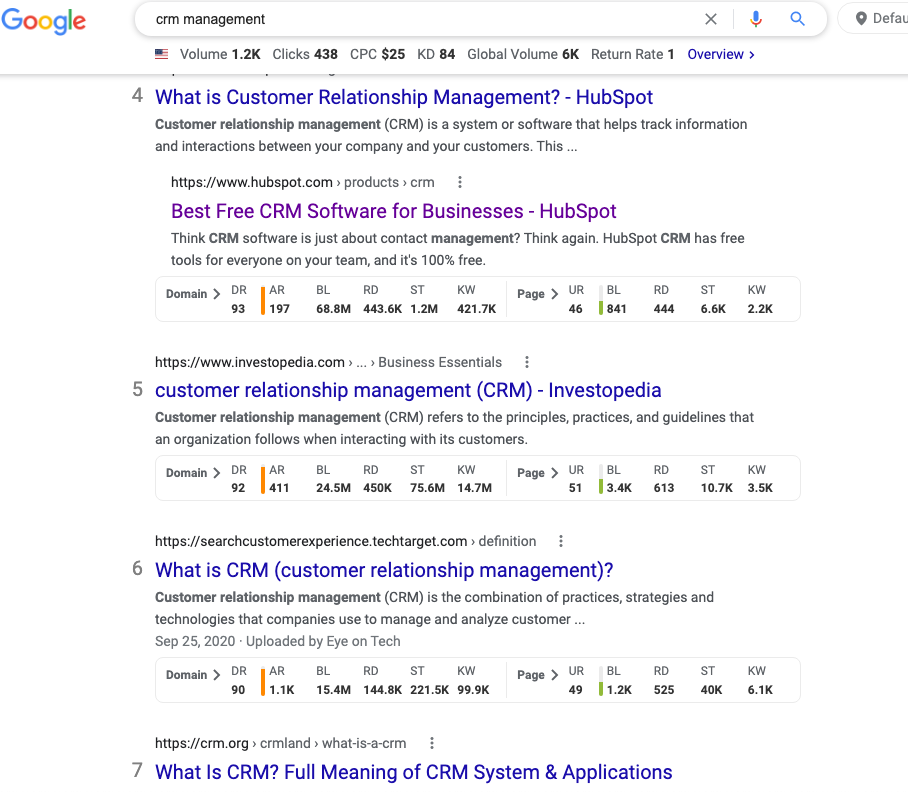This screenshot has width=908, height=792.
Task: Expand Page metrics in the Investopedia result bar
Action: pos(537,473)
